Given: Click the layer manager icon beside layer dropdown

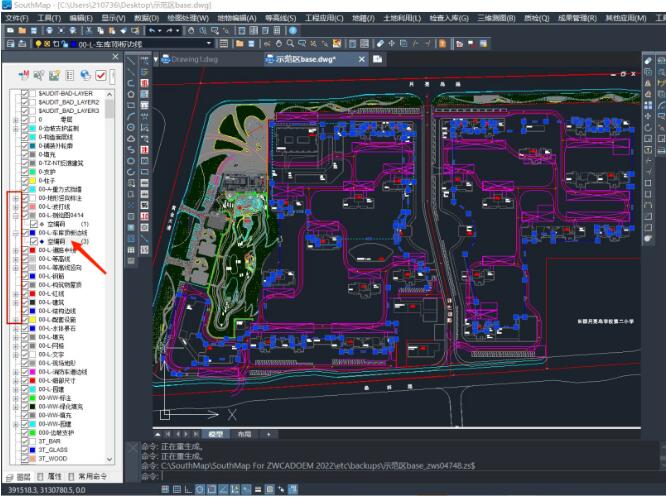Looking at the screenshot, I should tap(225, 44).
